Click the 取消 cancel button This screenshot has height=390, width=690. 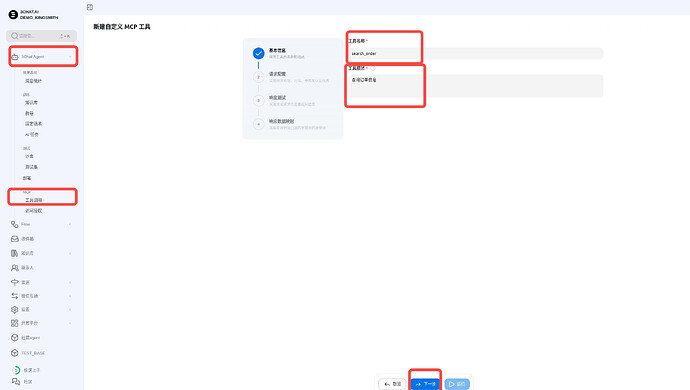pos(392,384)
